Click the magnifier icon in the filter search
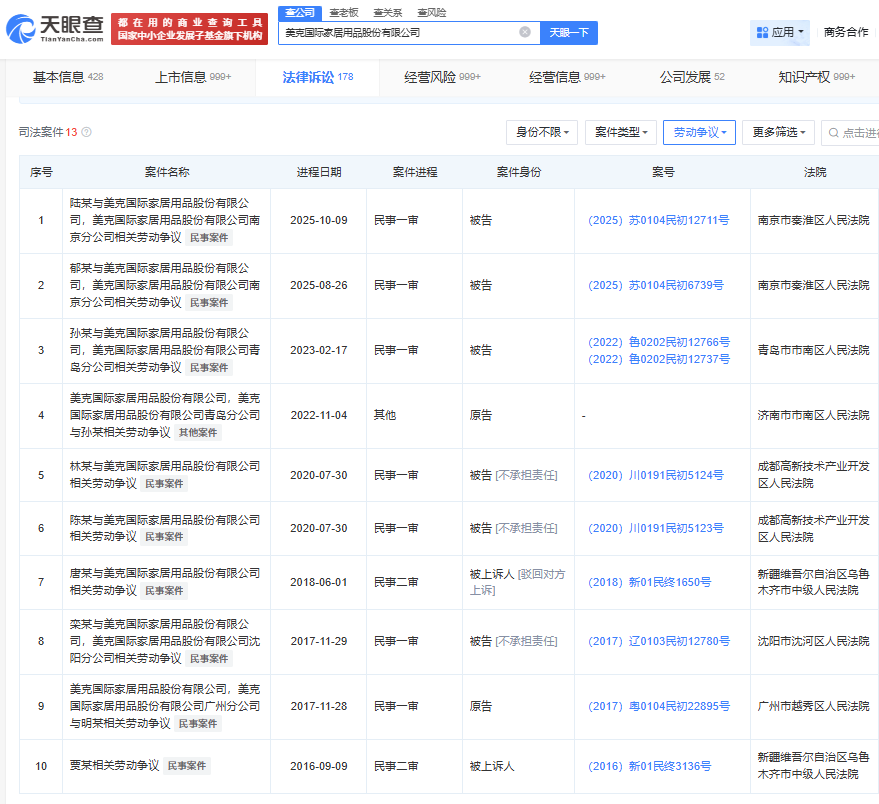This screenshot has width=879, height=804. pos(832,132)
